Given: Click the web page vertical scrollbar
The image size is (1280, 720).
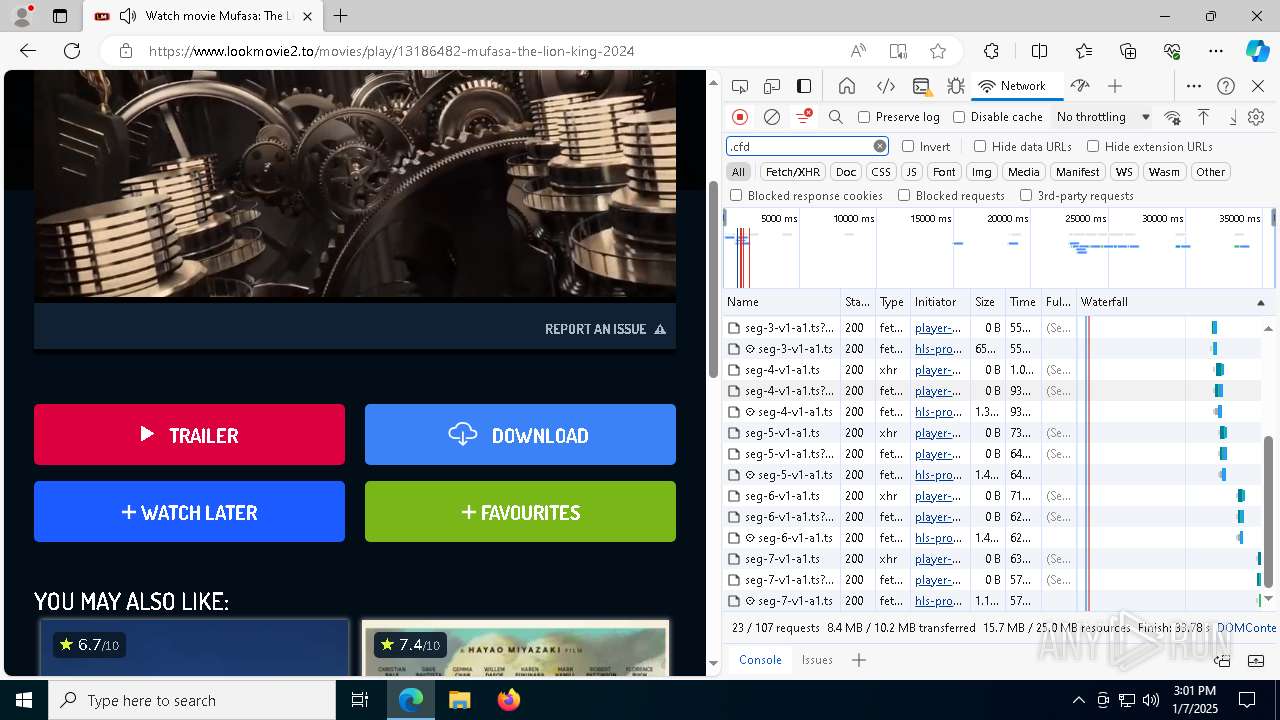Looking at the screenshot, I should click(714, 280).
